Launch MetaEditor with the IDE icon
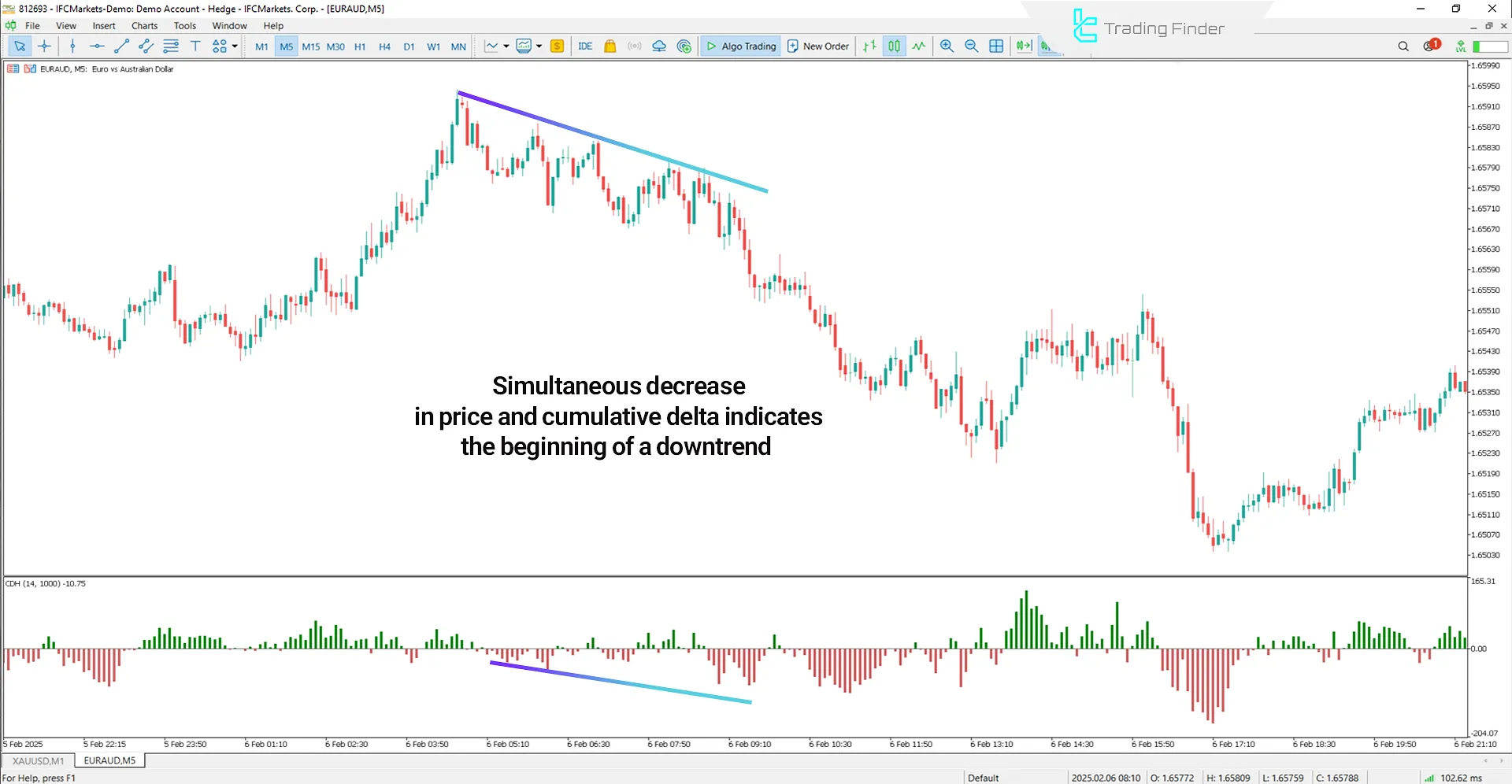Image resolution: width=1512 pixels, height=784 pixels. (x=585, y=46)
